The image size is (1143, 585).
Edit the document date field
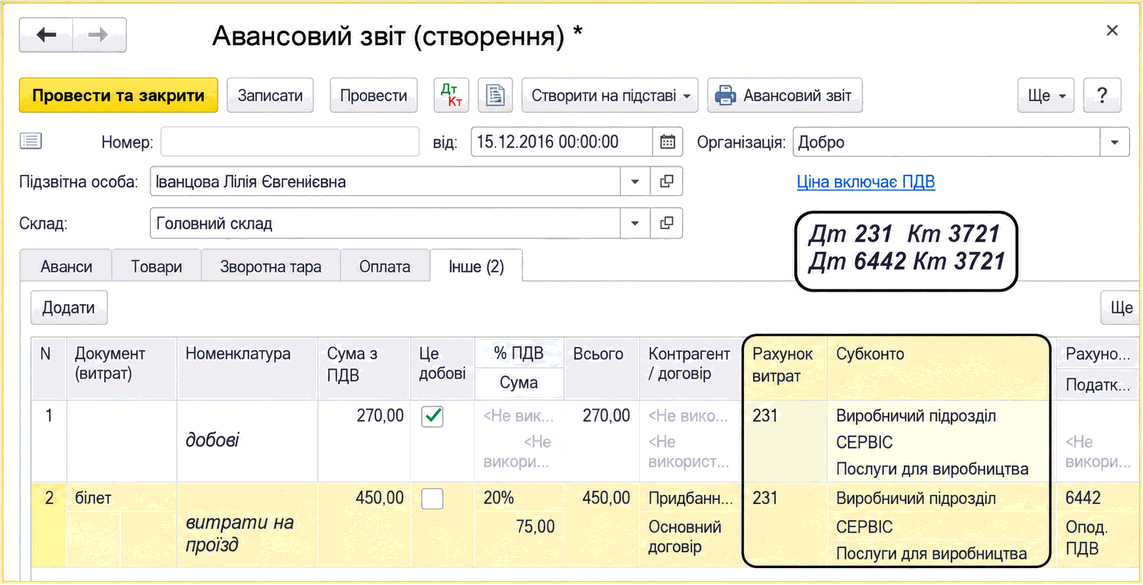(x=562, y=142)
